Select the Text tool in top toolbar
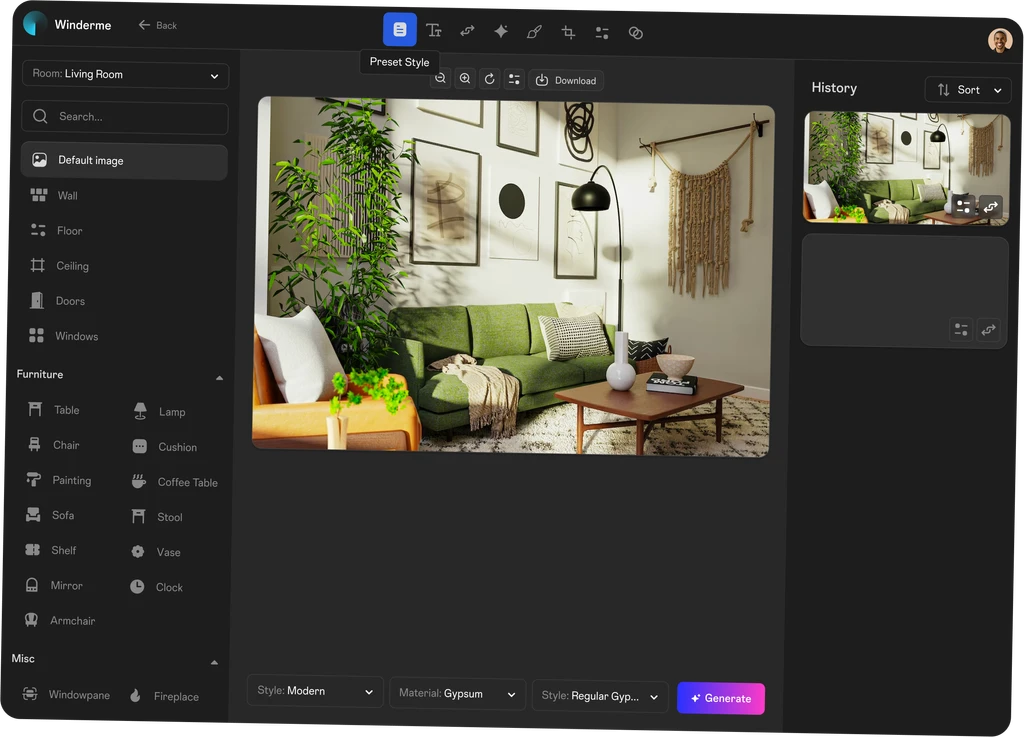Viewport: 1024px width, 737px height. click(x=433, y=31)
